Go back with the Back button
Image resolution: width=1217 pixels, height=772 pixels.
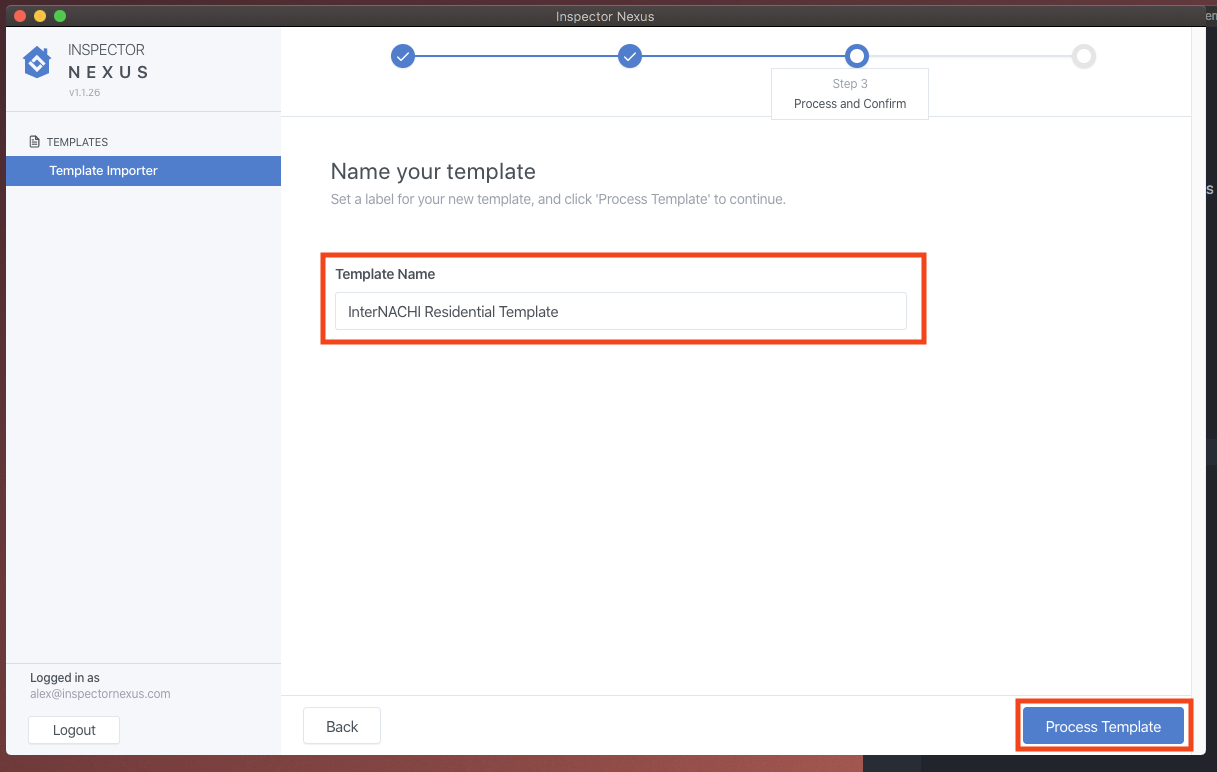point(341,727)
